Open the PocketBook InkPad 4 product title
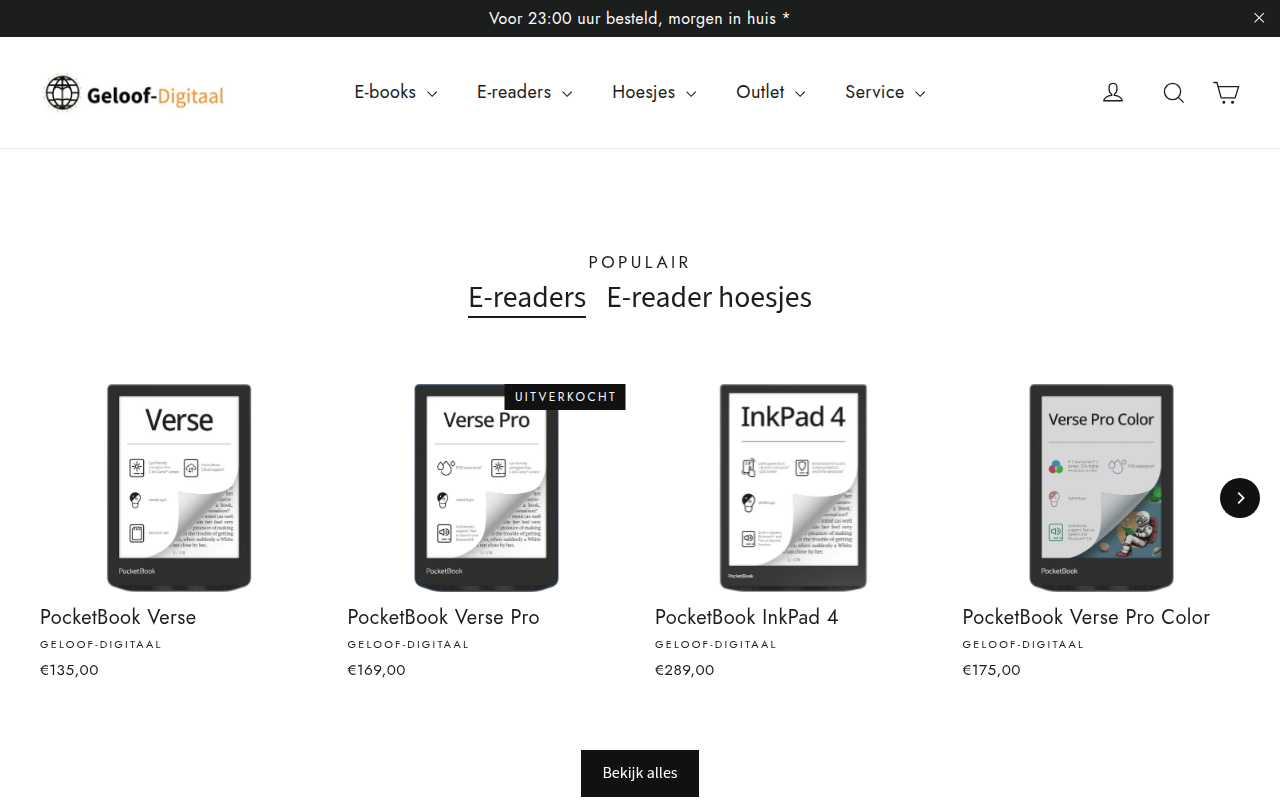This screenshot has width=1280, height=800. pos(747,617)
